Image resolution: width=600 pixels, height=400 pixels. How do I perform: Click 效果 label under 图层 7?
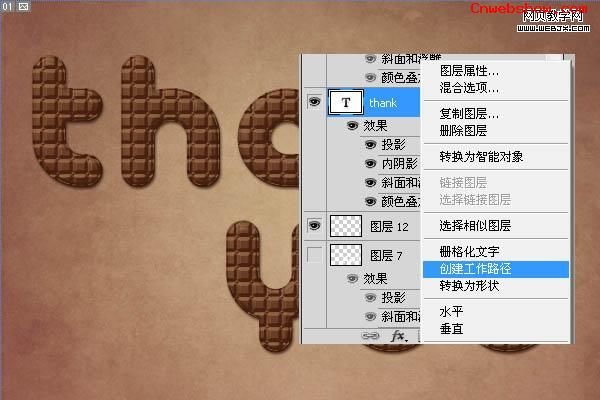point(375,278)
